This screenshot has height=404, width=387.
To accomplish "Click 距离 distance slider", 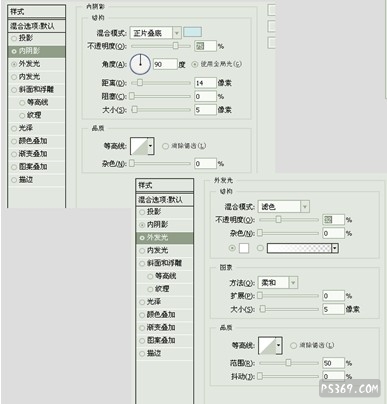I will [161, 83].
